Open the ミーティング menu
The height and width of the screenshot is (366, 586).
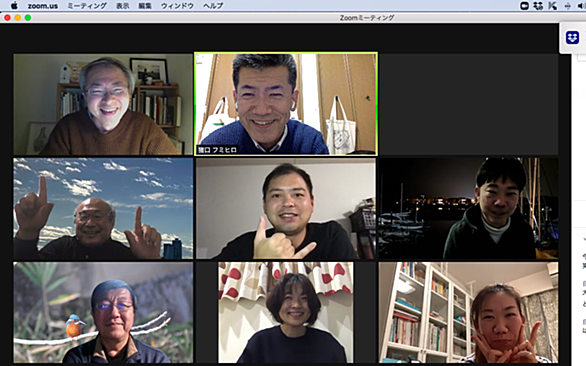click(x=87, y=6)
